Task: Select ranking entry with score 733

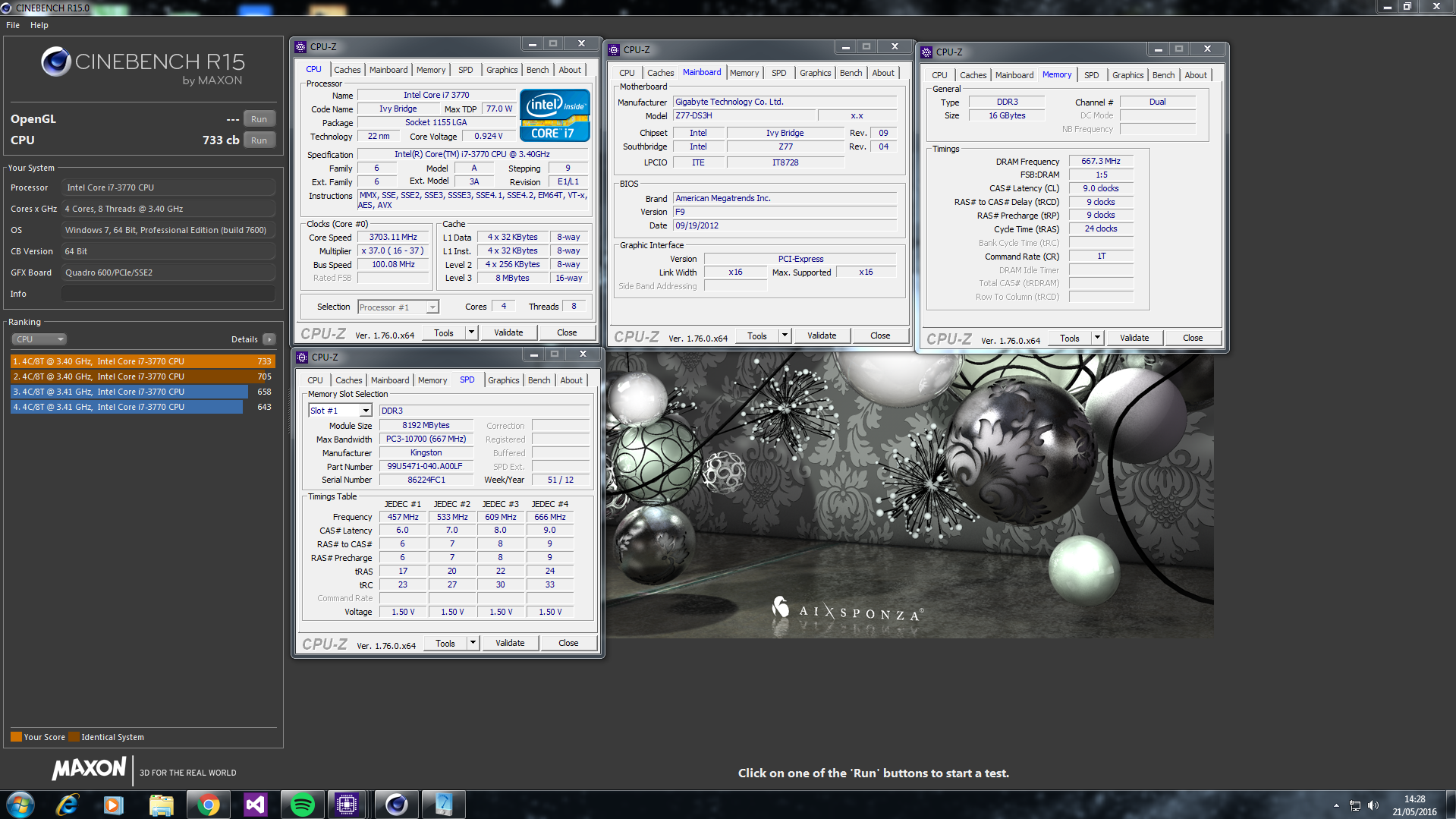Action: click(143, 361)
